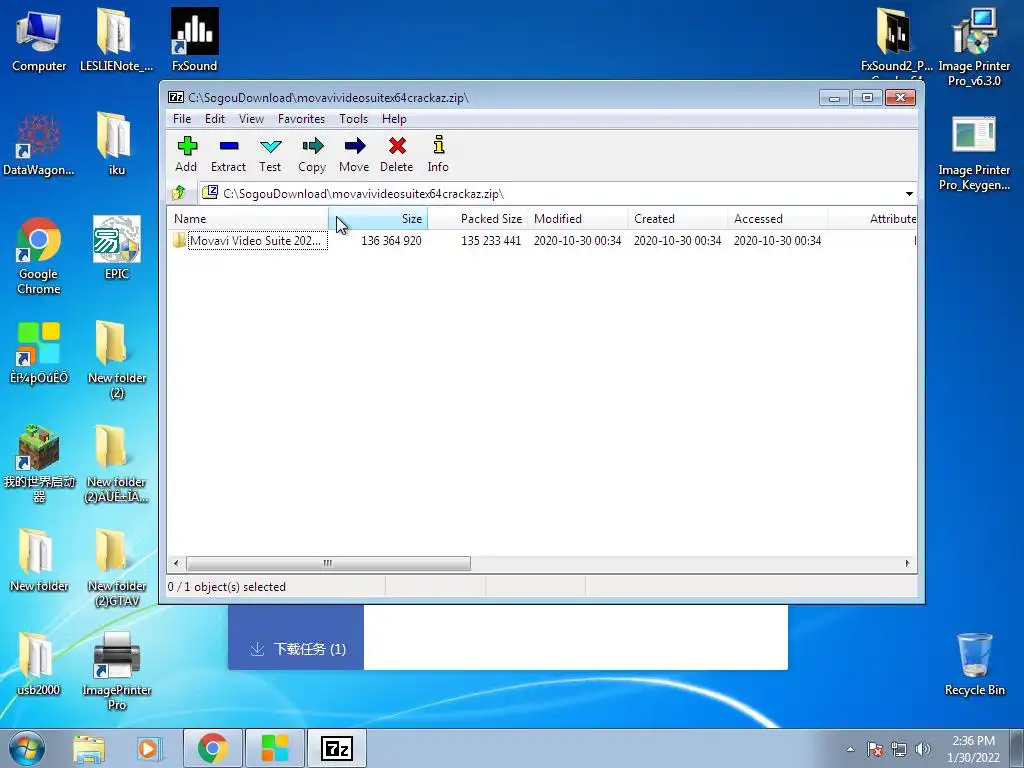Open the Tools menu
Screen dimensions: 1024x768
(353, 119)
